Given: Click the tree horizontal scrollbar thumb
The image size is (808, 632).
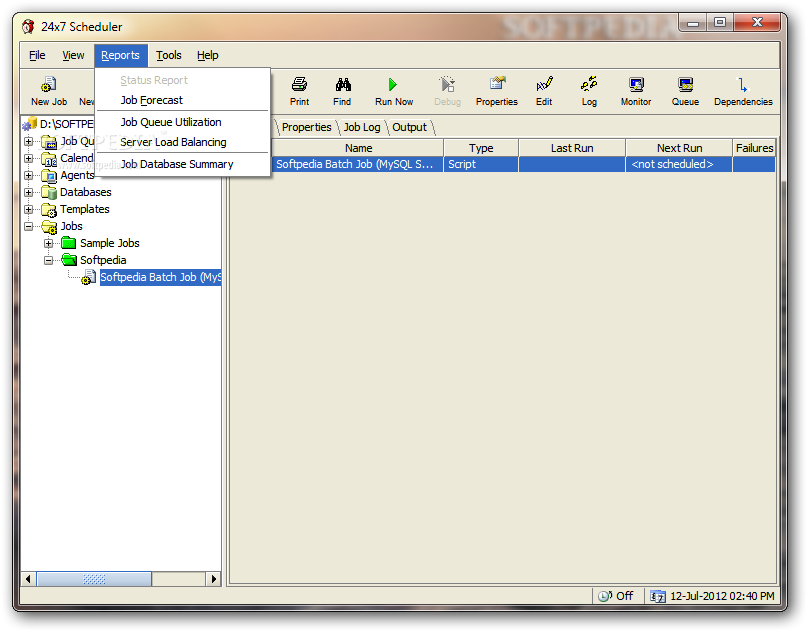Looking at the screenshot, I should (94, 579).
